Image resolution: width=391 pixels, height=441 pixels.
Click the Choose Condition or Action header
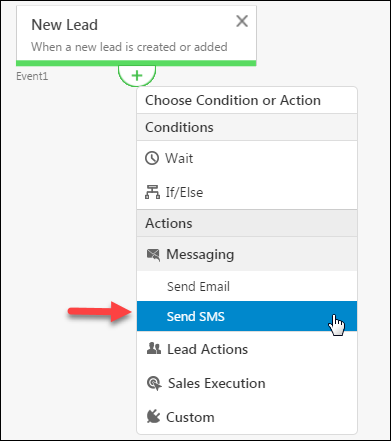[233, 100]
